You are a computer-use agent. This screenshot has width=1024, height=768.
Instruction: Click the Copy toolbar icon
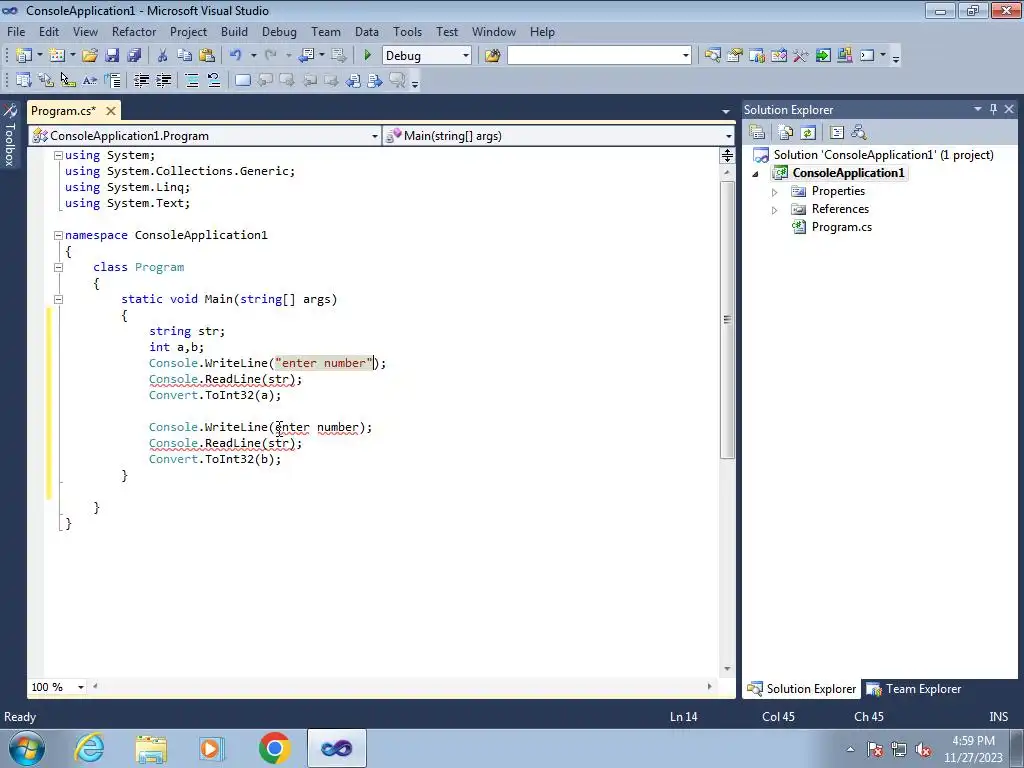pyautogui.click(x=185, y=56)
